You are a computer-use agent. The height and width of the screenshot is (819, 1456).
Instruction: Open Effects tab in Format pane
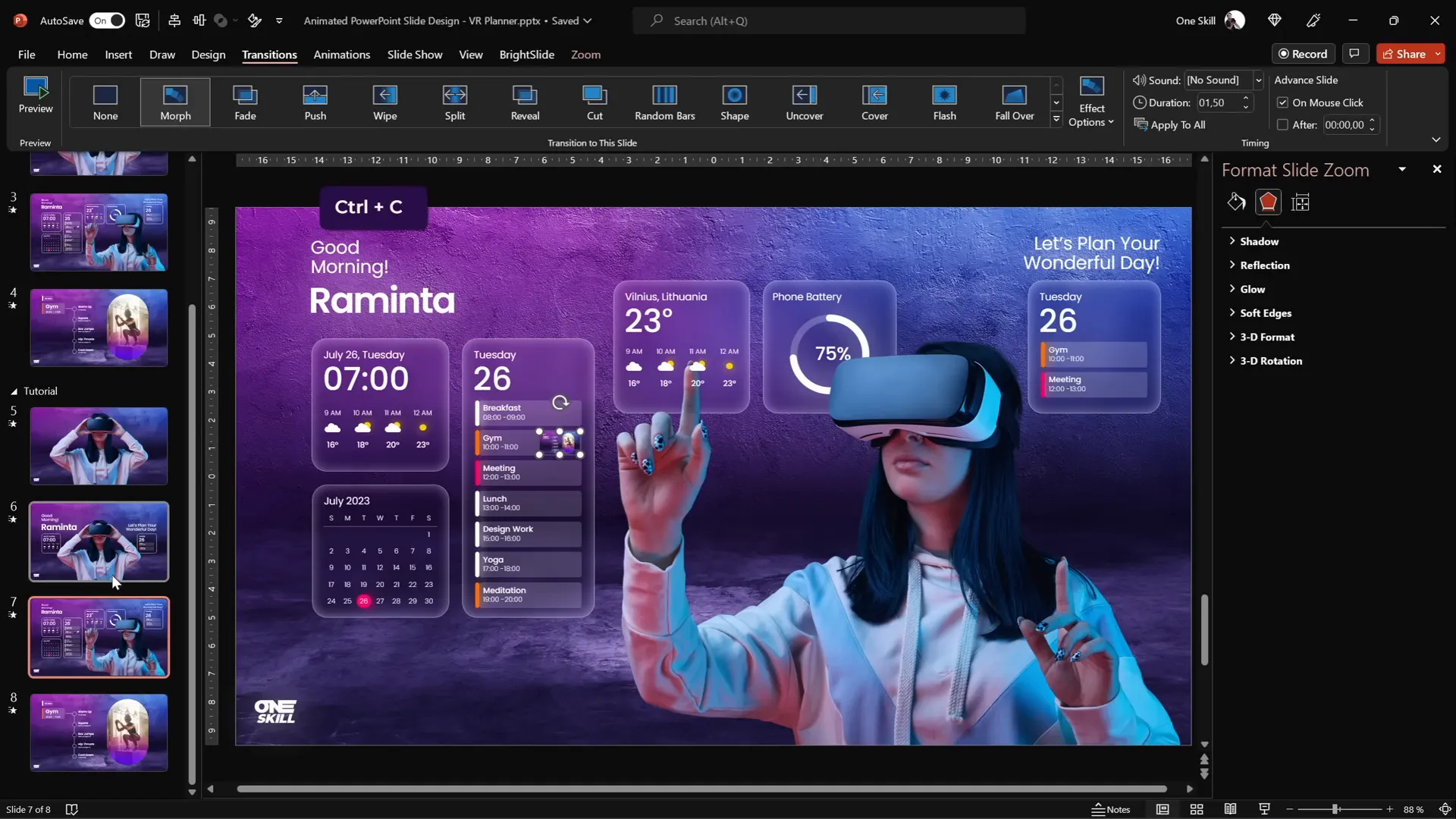[x=1268, y=202]
